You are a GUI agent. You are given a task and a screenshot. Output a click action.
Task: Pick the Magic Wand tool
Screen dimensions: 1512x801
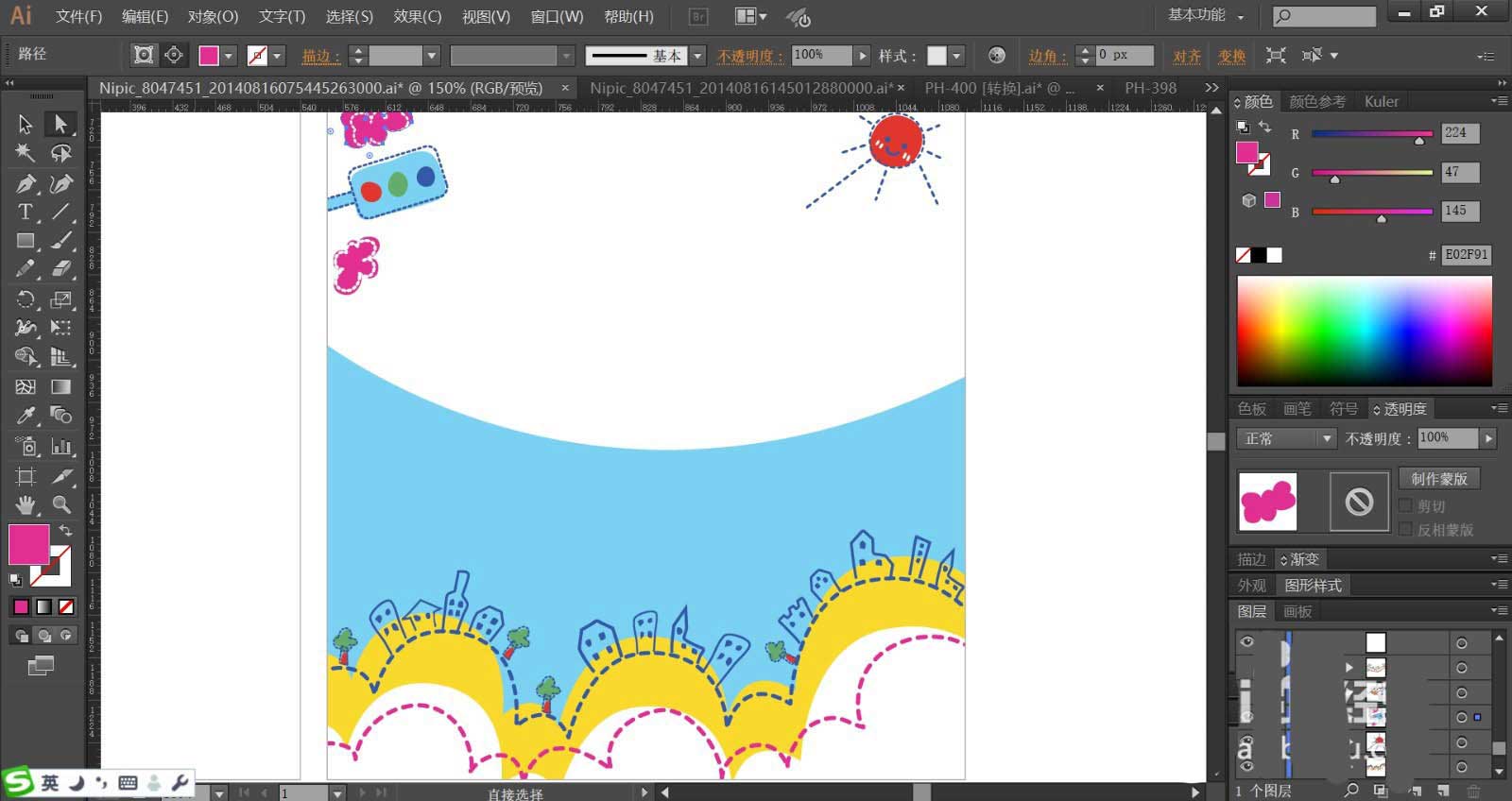pos(26,153)
